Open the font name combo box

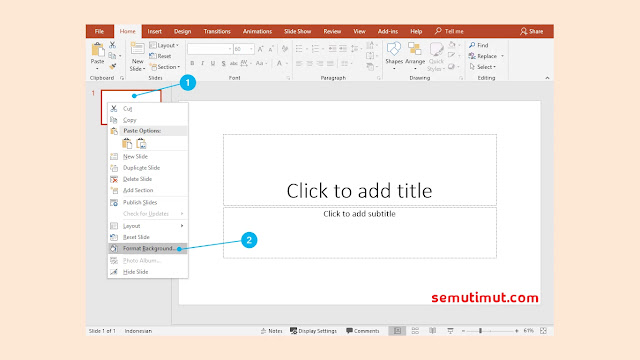[210, 49]
